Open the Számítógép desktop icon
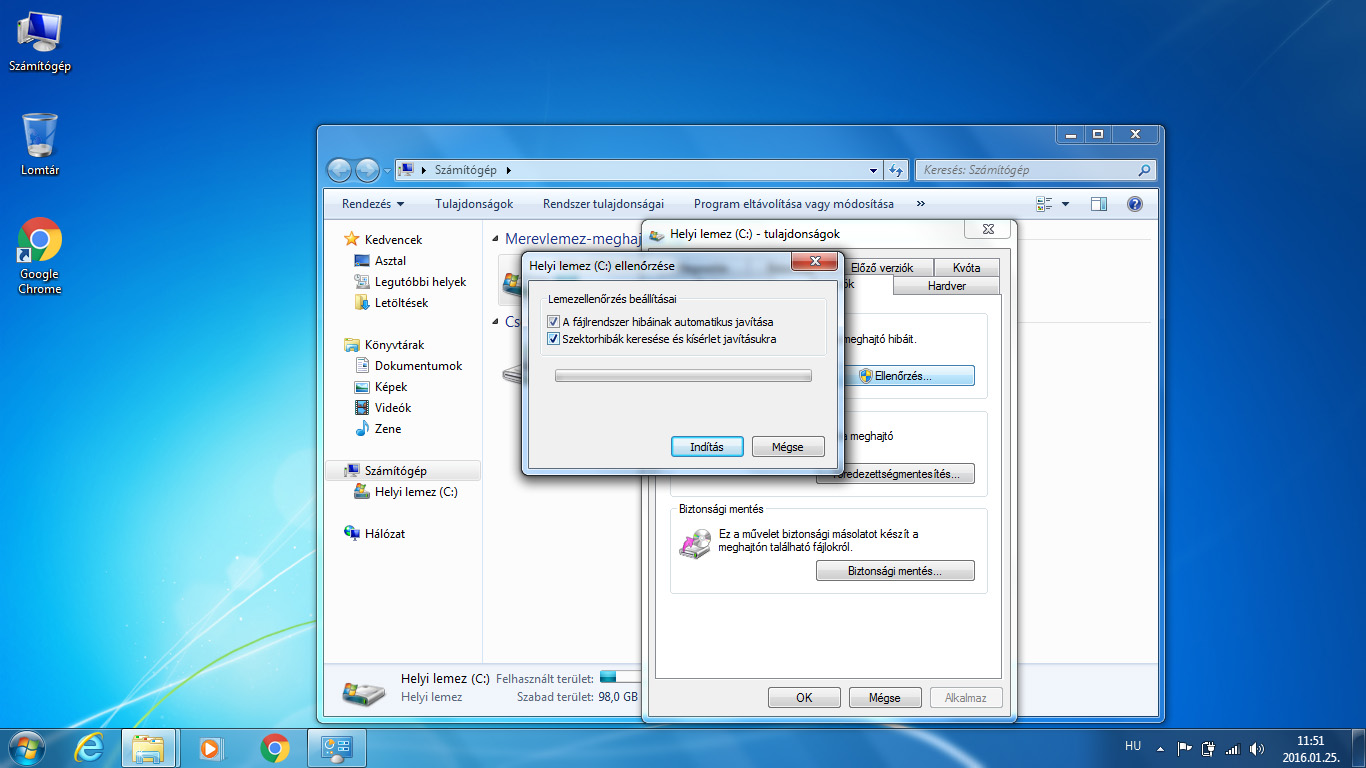 (x=40, y=34)
